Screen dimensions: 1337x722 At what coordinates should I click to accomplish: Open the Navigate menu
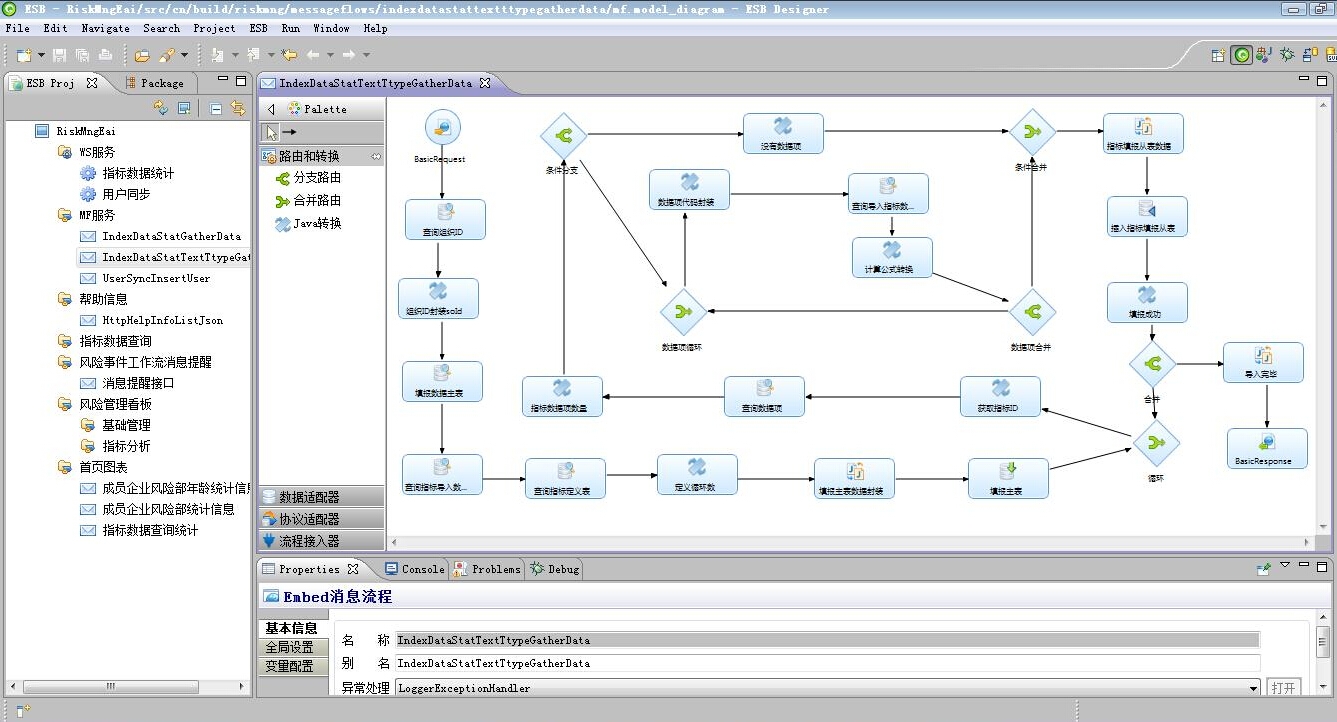pyautogui.click(x=106, y=28)
